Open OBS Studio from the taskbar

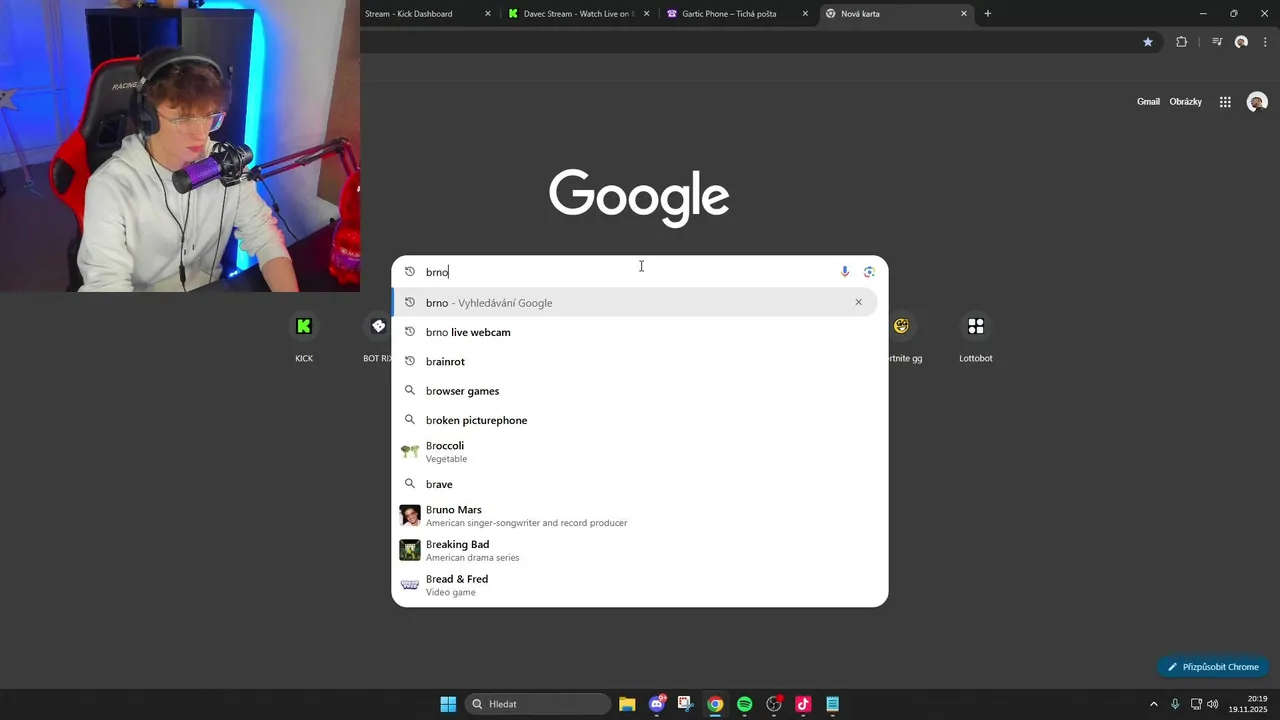click(774, 704)
